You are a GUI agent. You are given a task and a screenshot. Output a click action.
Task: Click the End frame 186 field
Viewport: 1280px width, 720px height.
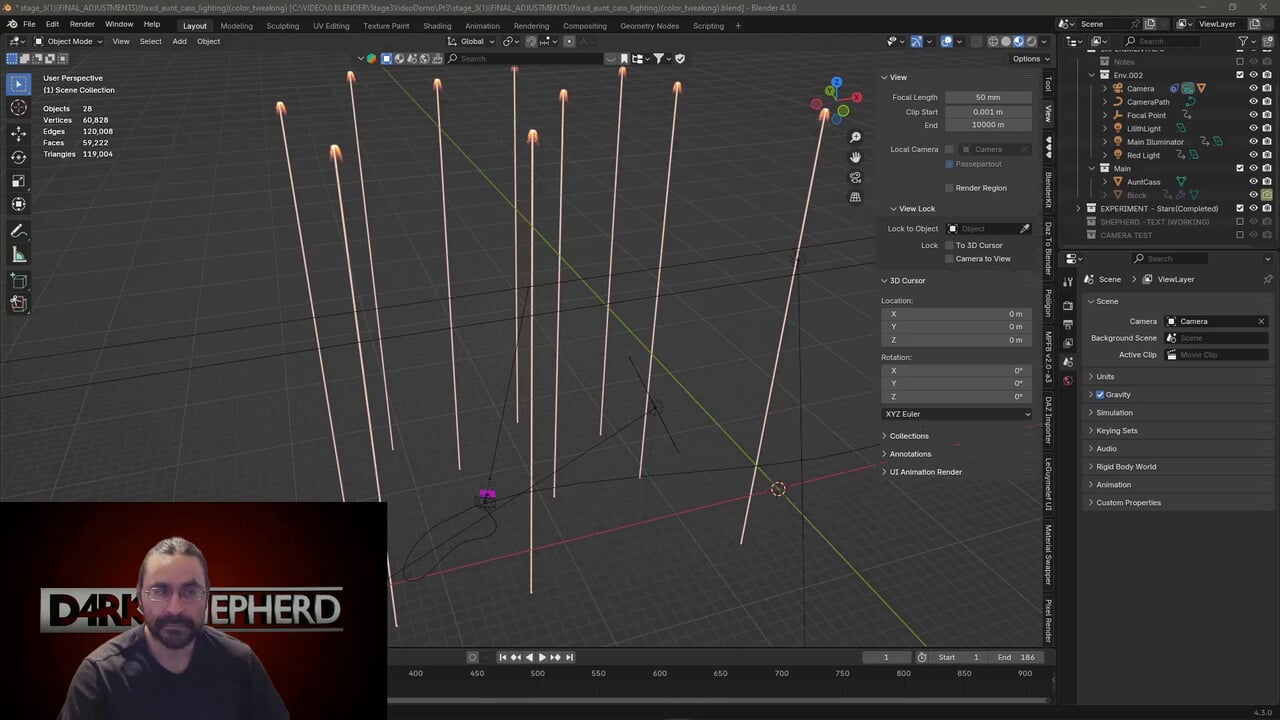click(1015, 657)
